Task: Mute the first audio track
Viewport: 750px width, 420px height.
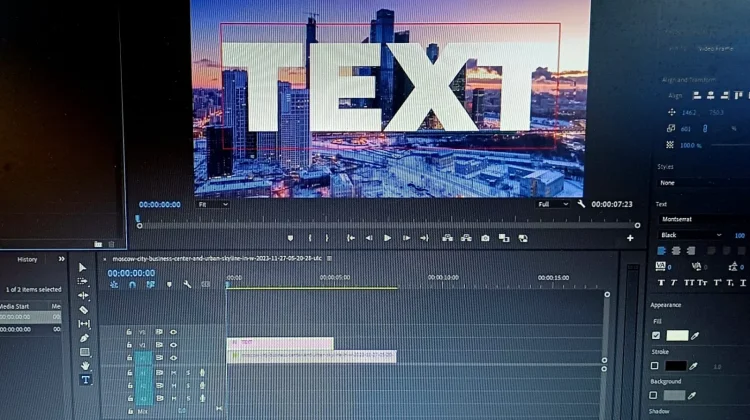Action: pos(174,373)
